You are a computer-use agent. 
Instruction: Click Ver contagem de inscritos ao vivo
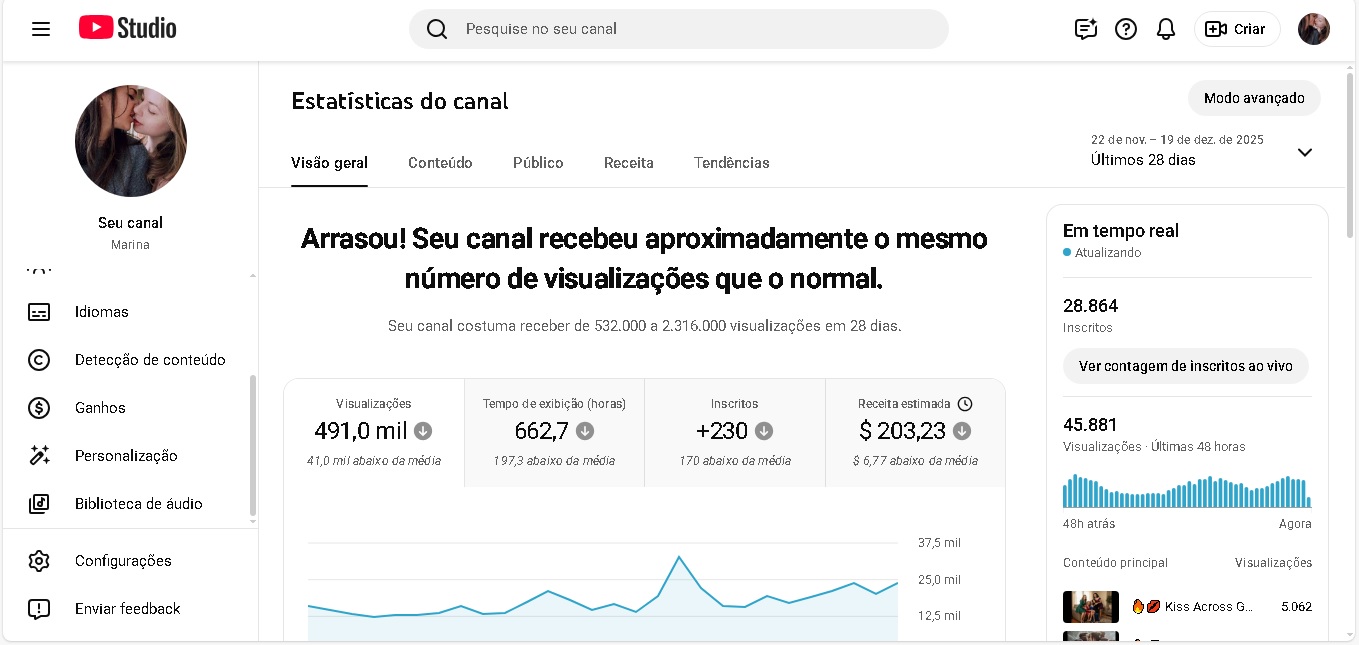[x=1185, y=366]
